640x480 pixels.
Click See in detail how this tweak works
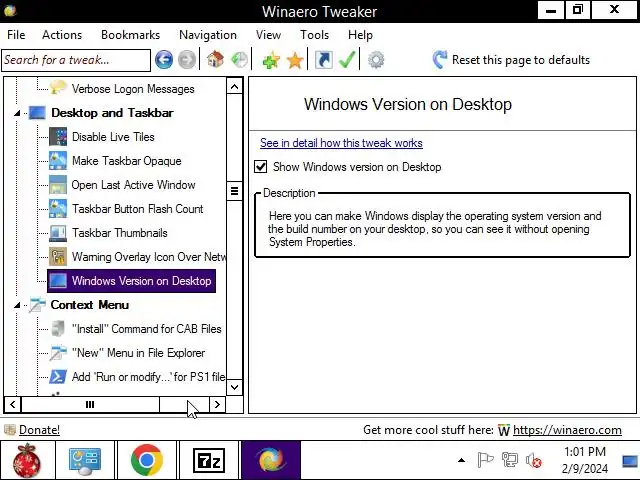pyautogui.click(x=341, y=143)
